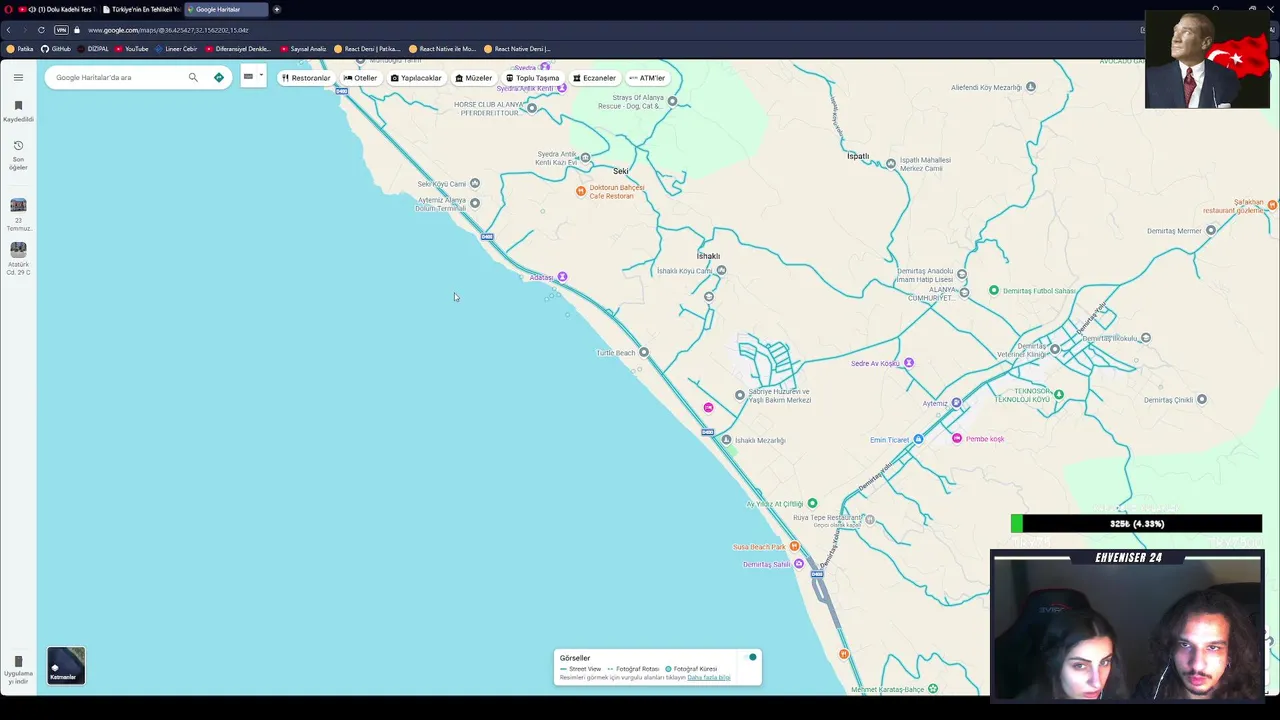Click the Ay Yıldız At Çiftliği marker
This screenshot has width=1280, height=720.
pos(812,503)
